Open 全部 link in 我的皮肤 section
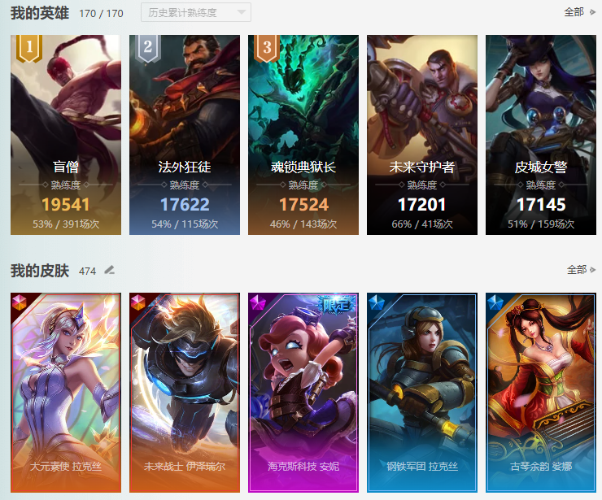 click(581, 270)
